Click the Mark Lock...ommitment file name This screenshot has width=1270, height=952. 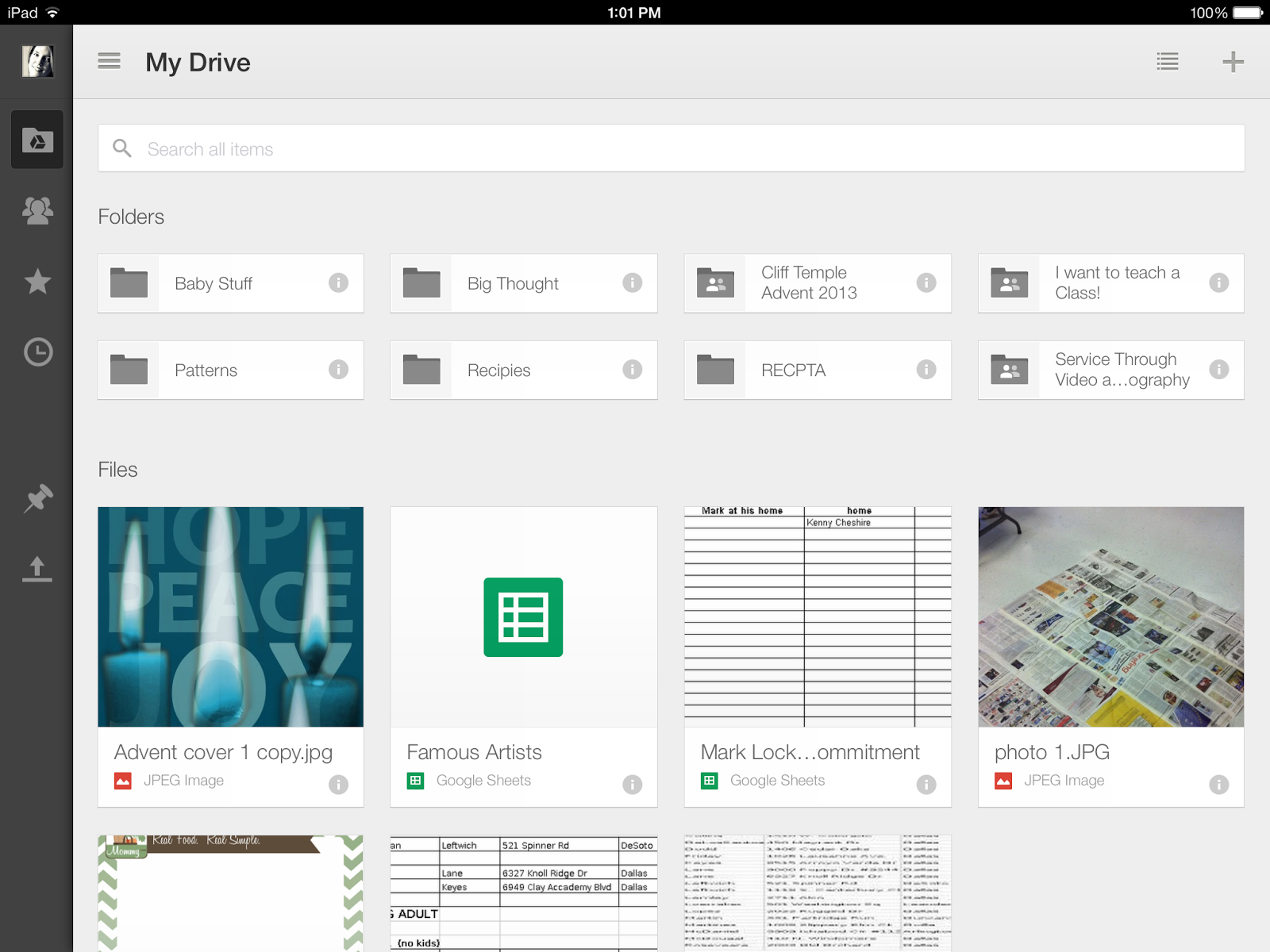[810, 752]
